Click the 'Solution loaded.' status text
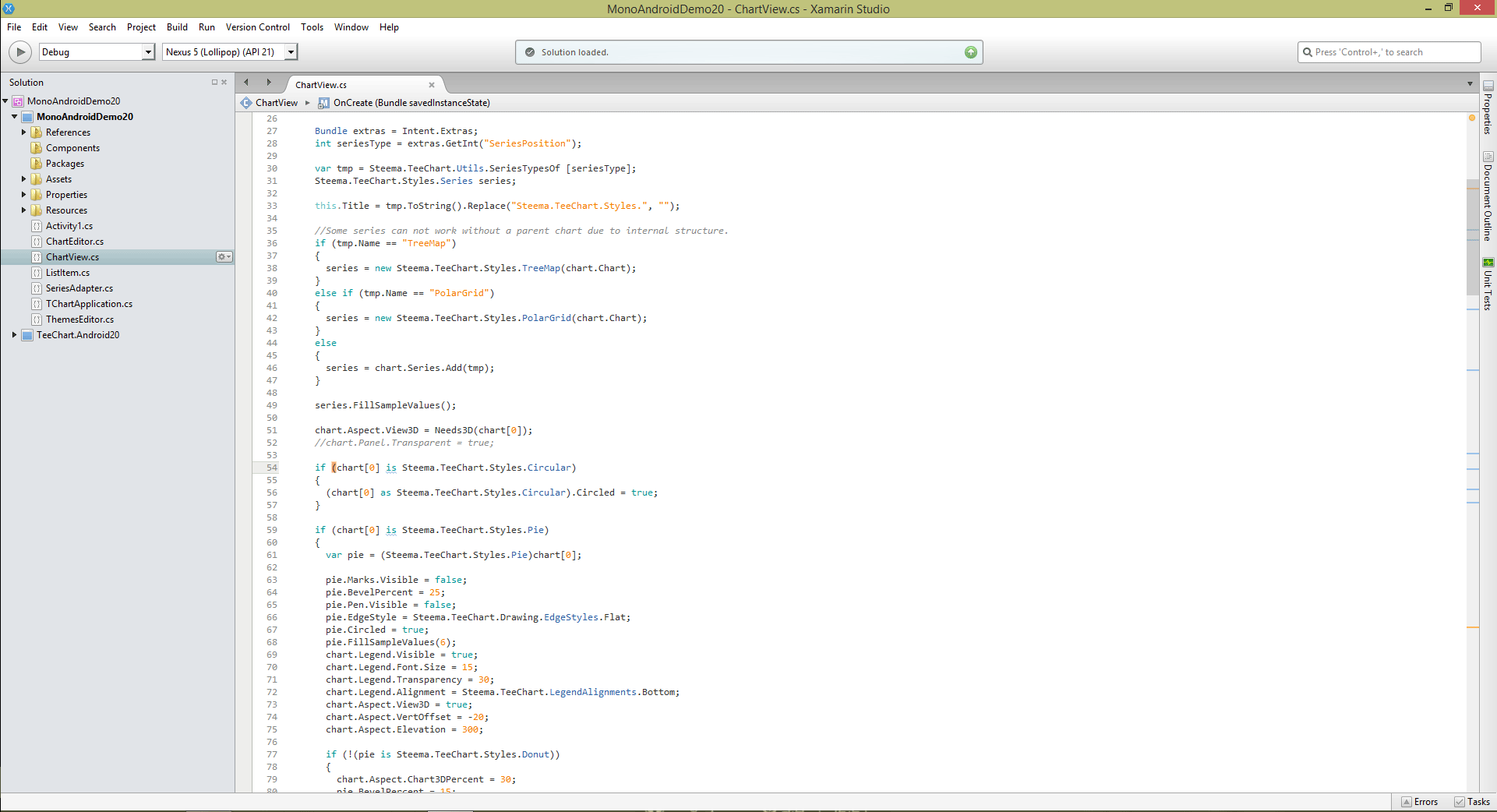The image size is (1497, 812). pyautogui.click(x=575, y=52)
